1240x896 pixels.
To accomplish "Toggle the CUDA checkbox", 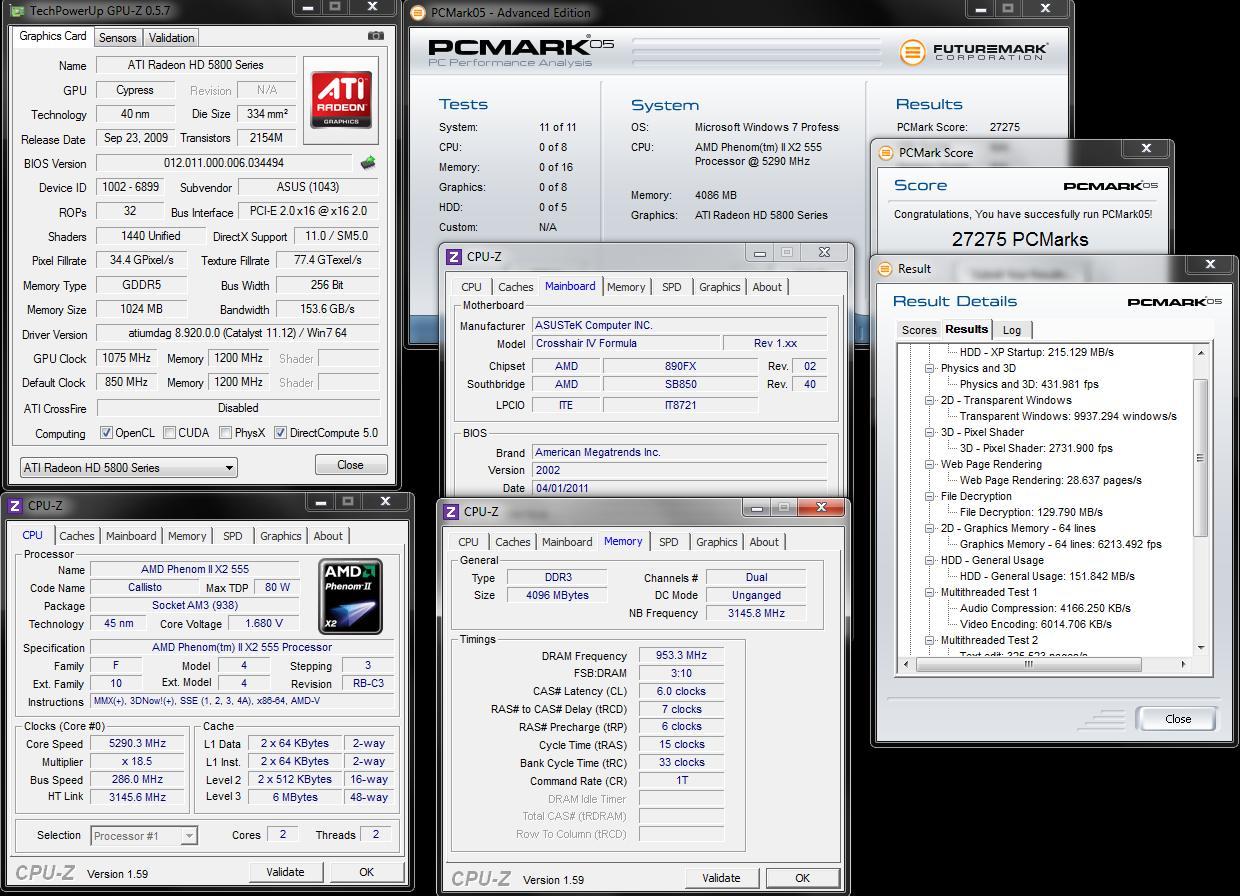I will [169, 433].
